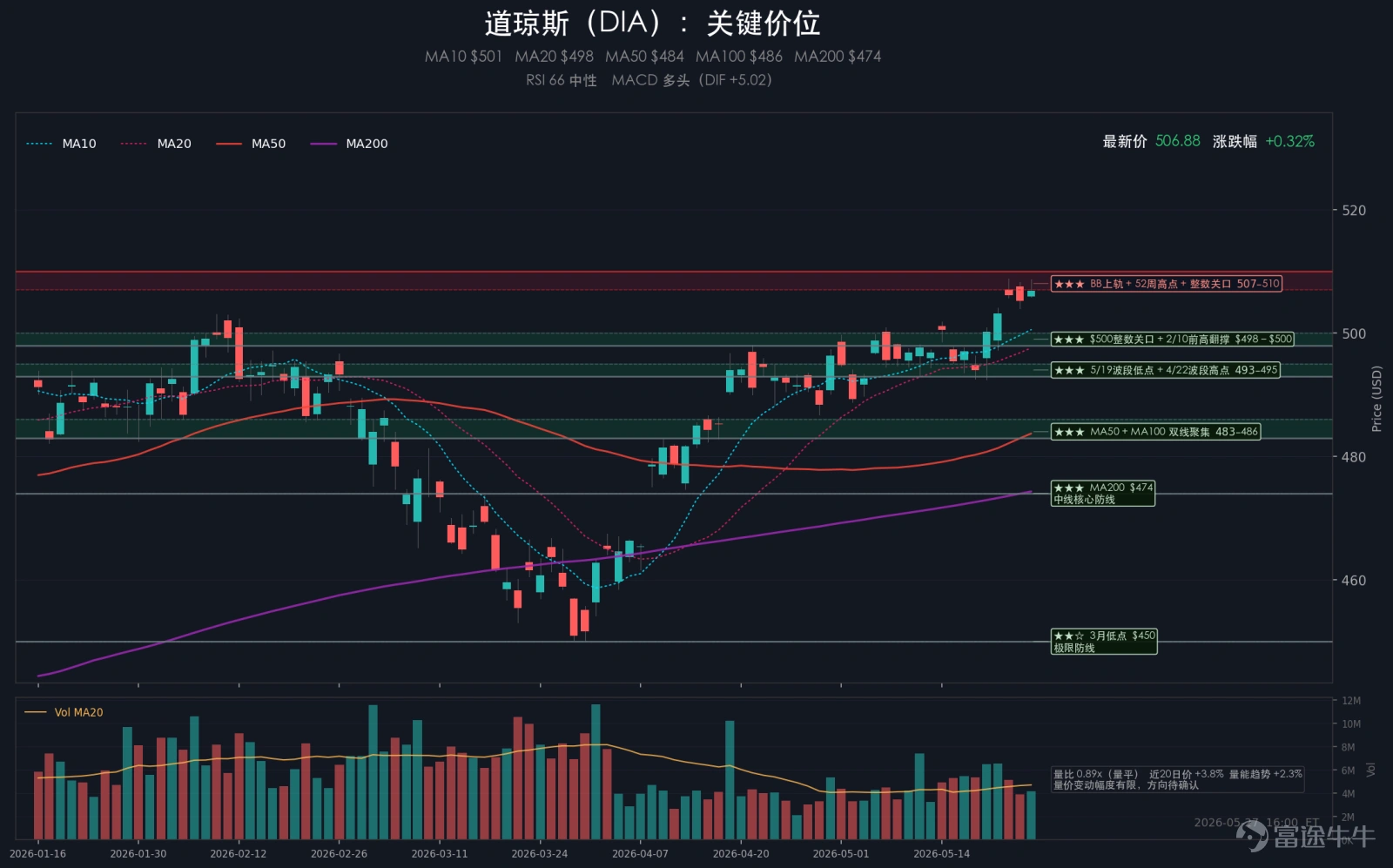Image resolution: width=1393 pixels, height=868 pixels.
Task: Click the Vol MA20 legend entry
Action: pyautogui.click(x=64, y=712)
